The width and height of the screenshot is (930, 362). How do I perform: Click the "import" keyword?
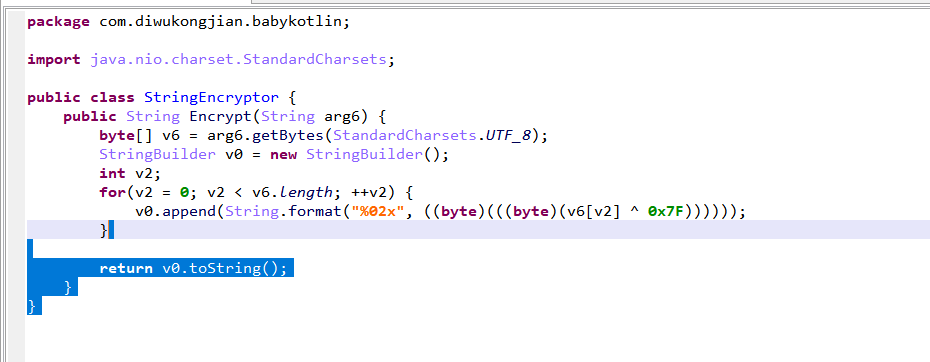(53, 60)
